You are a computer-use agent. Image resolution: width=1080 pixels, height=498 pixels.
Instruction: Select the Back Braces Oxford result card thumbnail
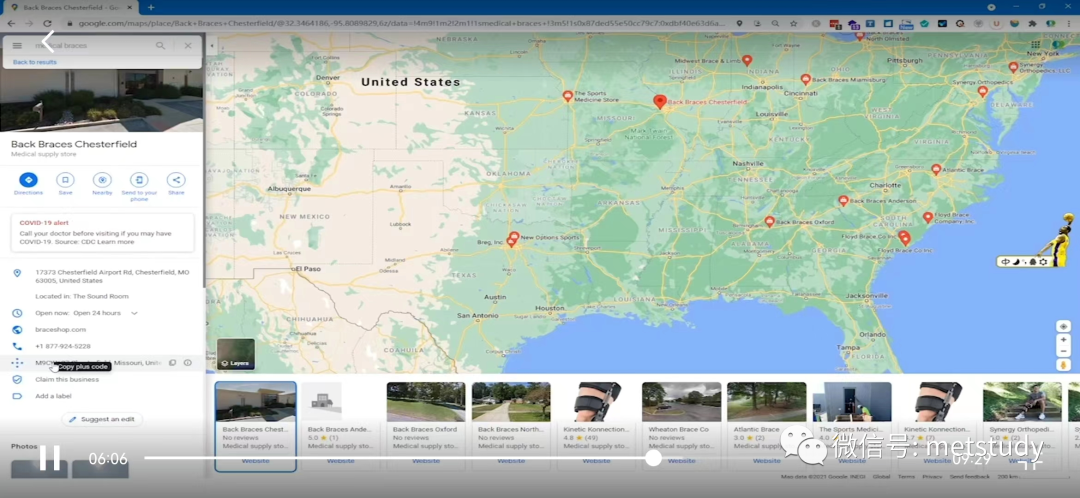426,402
